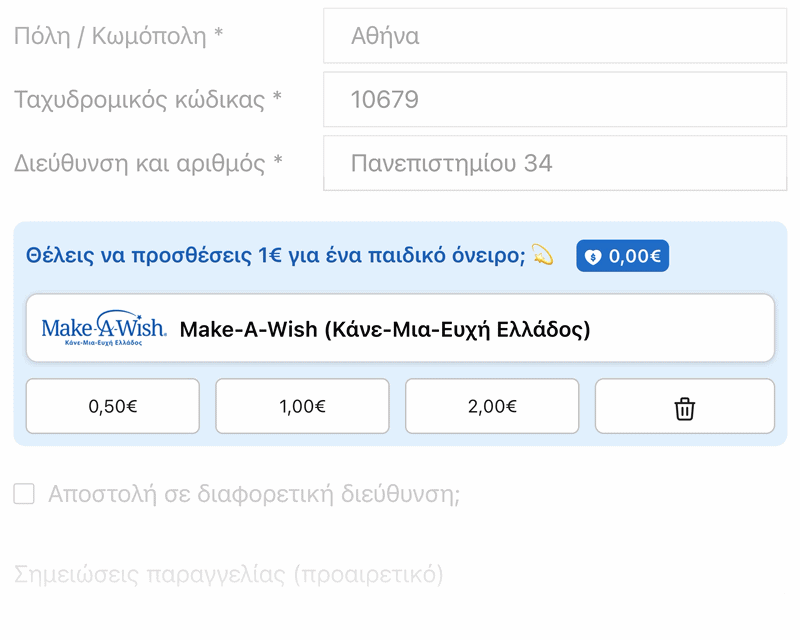Click the city field containing Αθήνα

tap(554, 35)
